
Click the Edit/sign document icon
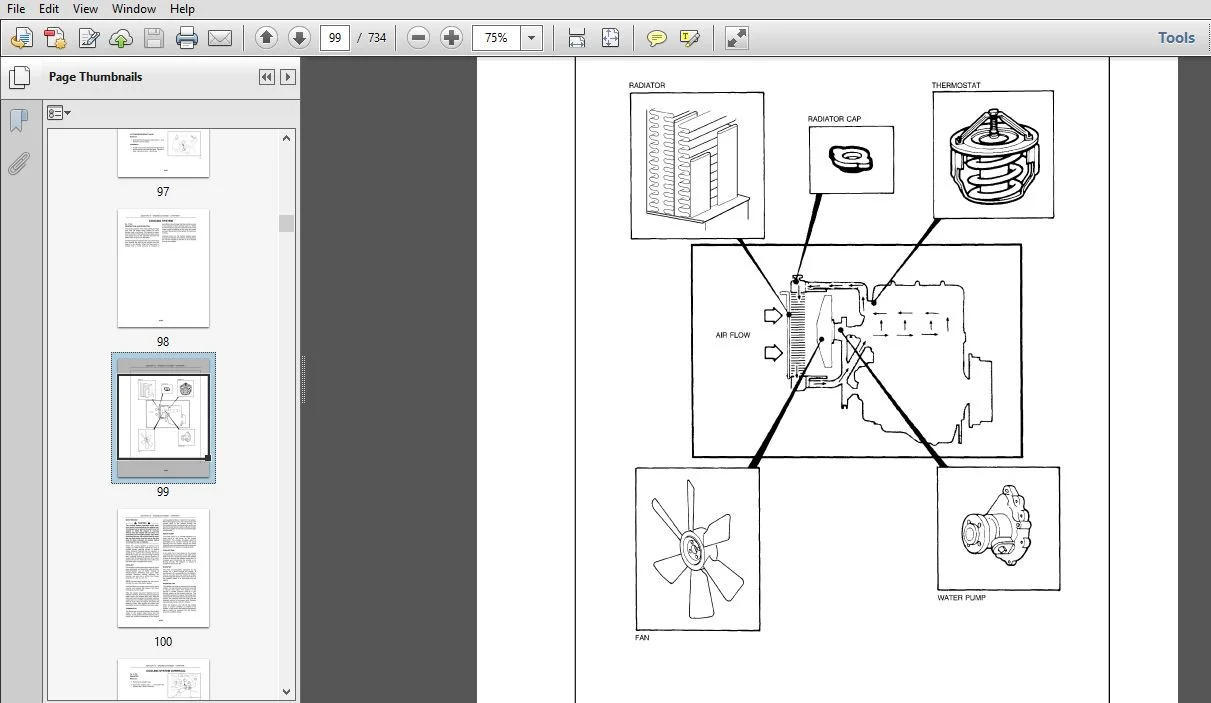click(x=88, y=38)
